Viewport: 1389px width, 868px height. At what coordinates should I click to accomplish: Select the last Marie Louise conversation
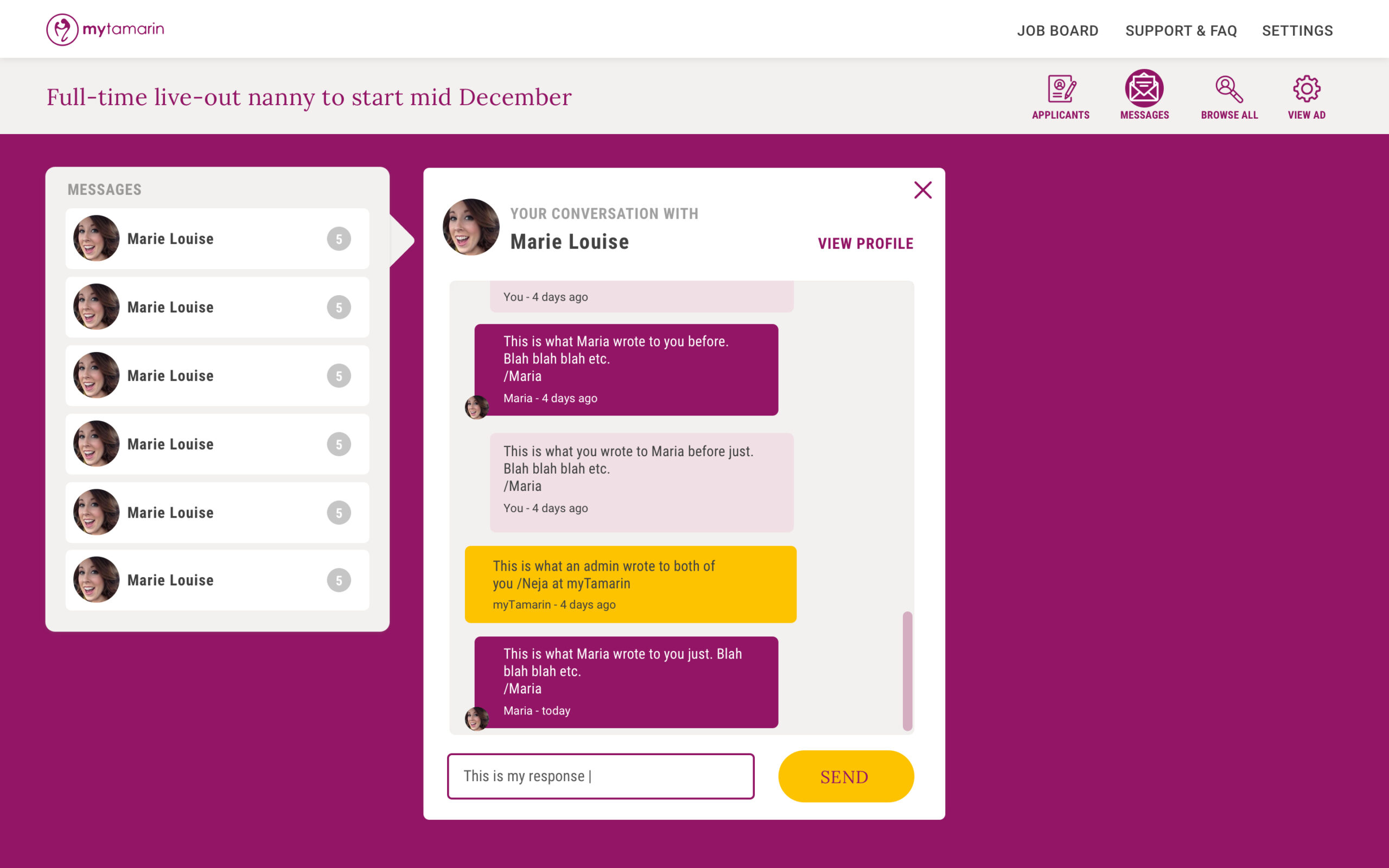point(217,580)
